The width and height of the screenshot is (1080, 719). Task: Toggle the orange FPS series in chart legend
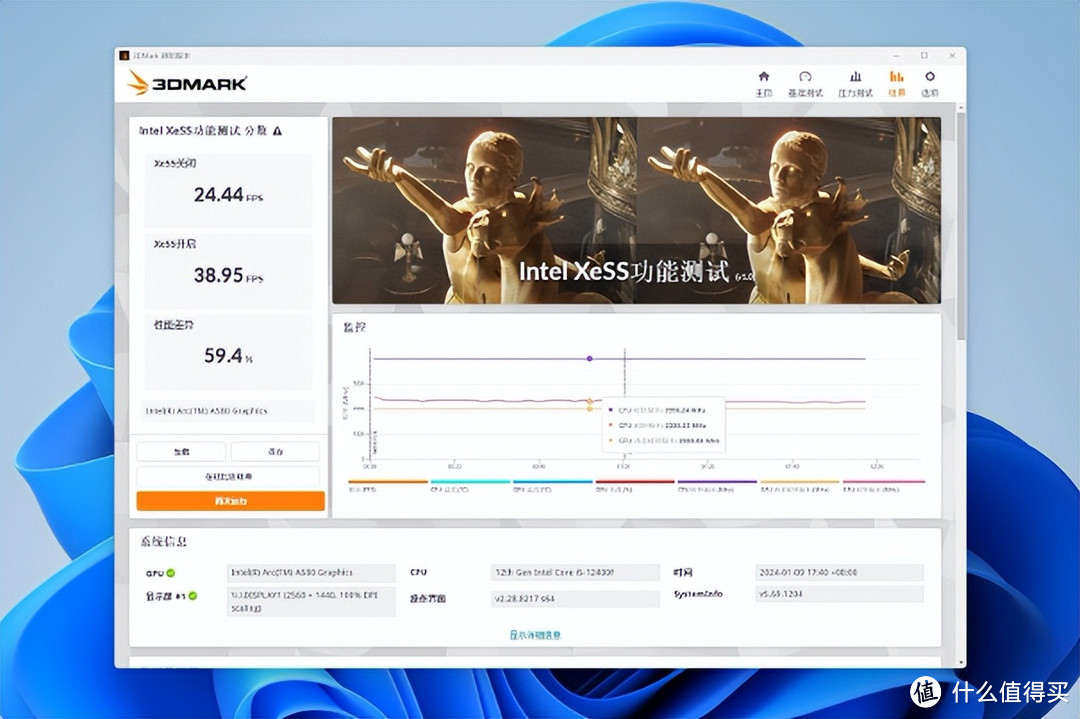[388, 486]
